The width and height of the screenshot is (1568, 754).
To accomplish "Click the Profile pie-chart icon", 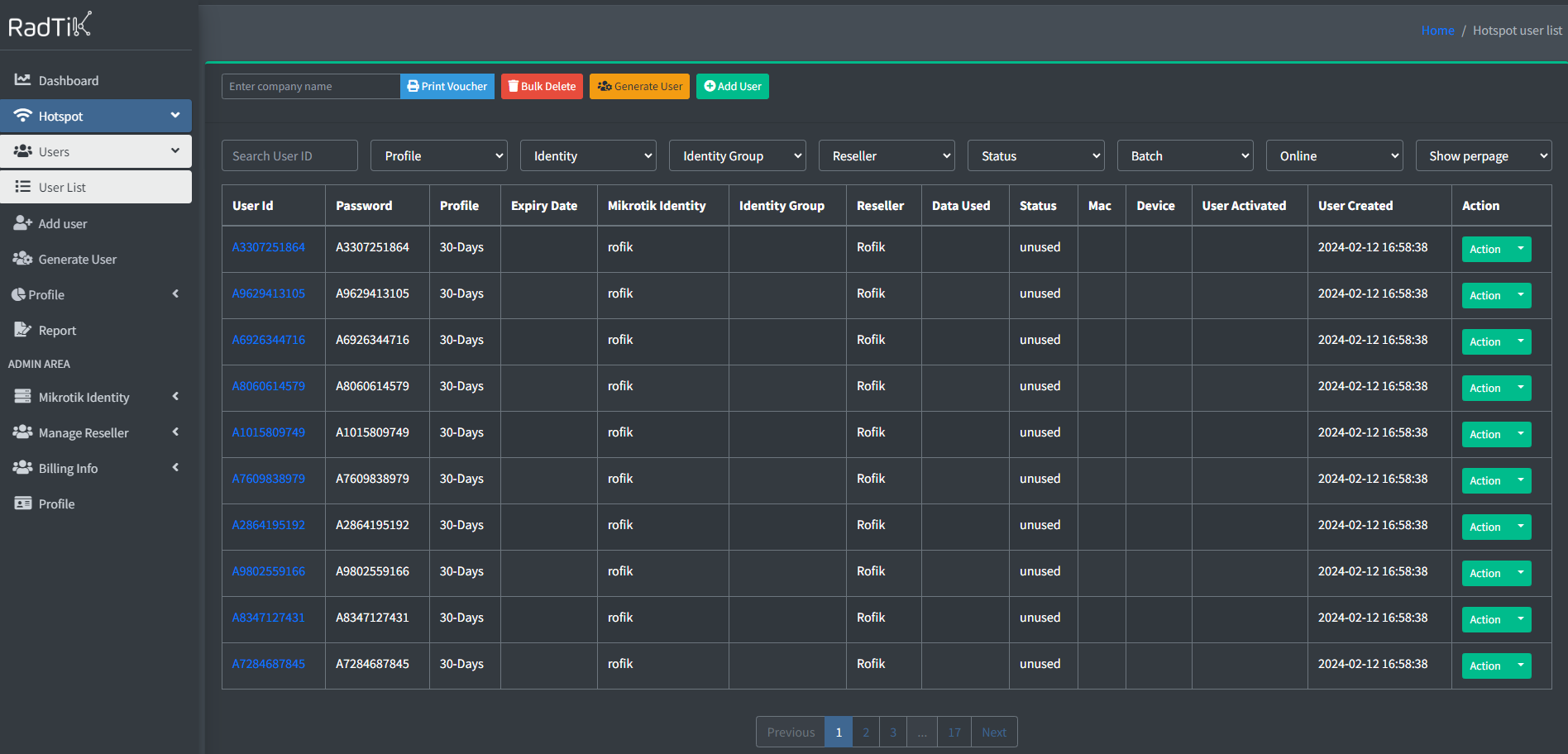I will coord(18,294).
